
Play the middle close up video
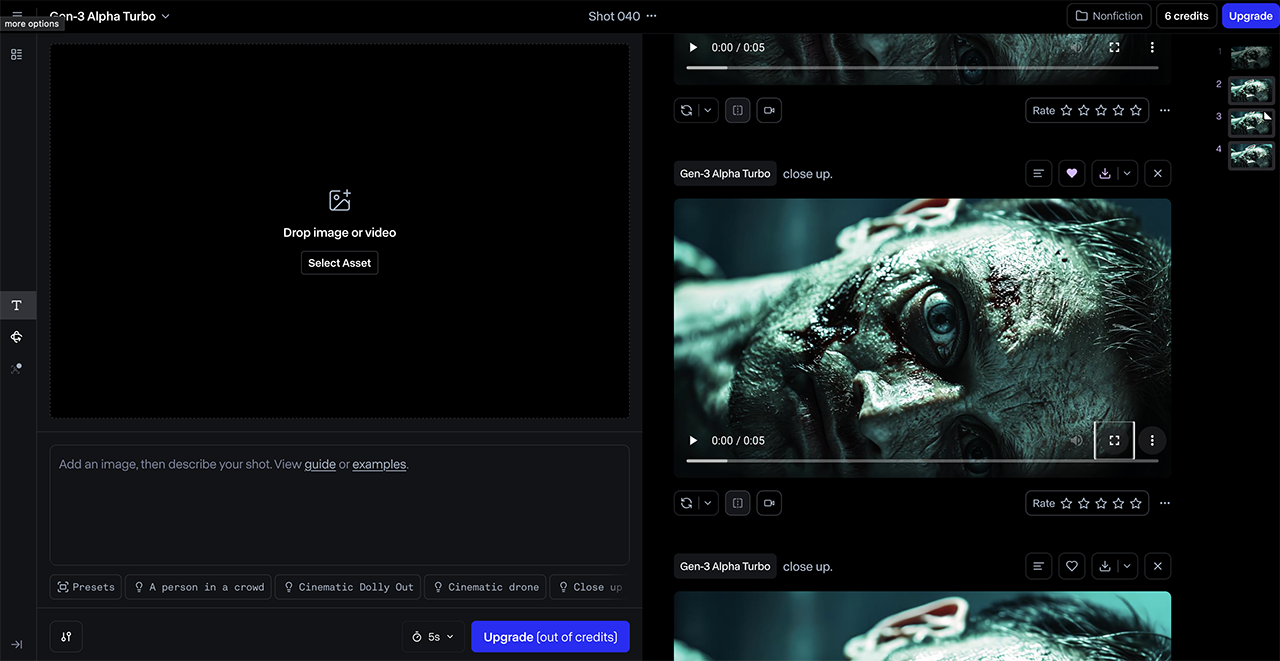693,440
